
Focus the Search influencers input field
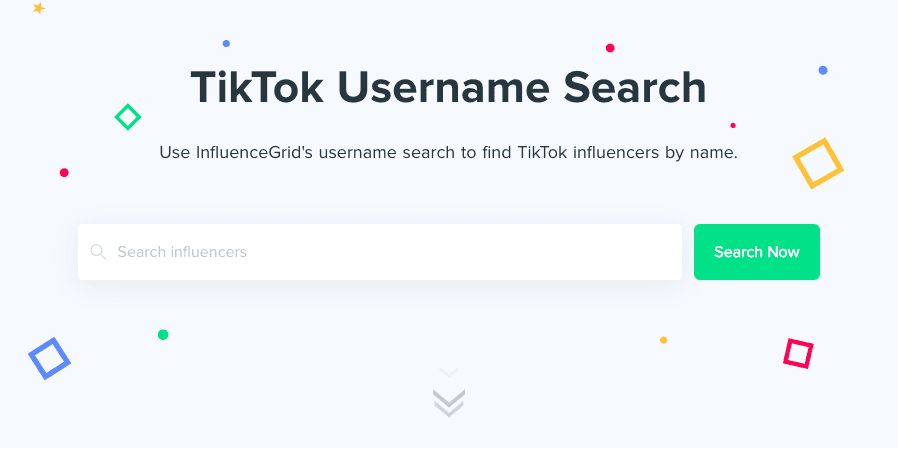point(390,252)
